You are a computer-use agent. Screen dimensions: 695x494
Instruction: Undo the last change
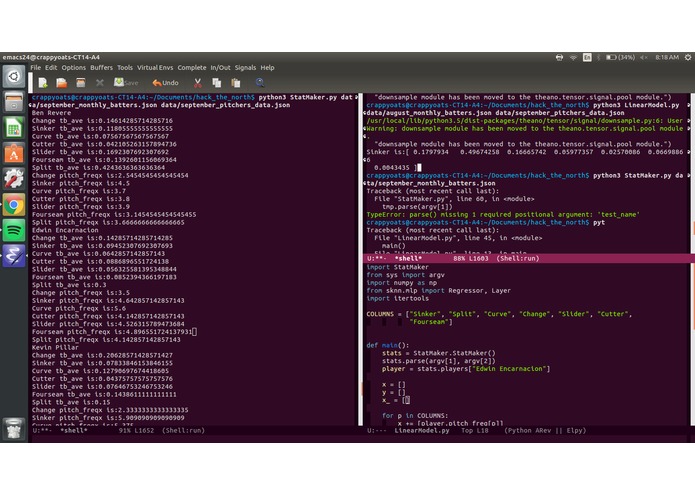[165, 82]
